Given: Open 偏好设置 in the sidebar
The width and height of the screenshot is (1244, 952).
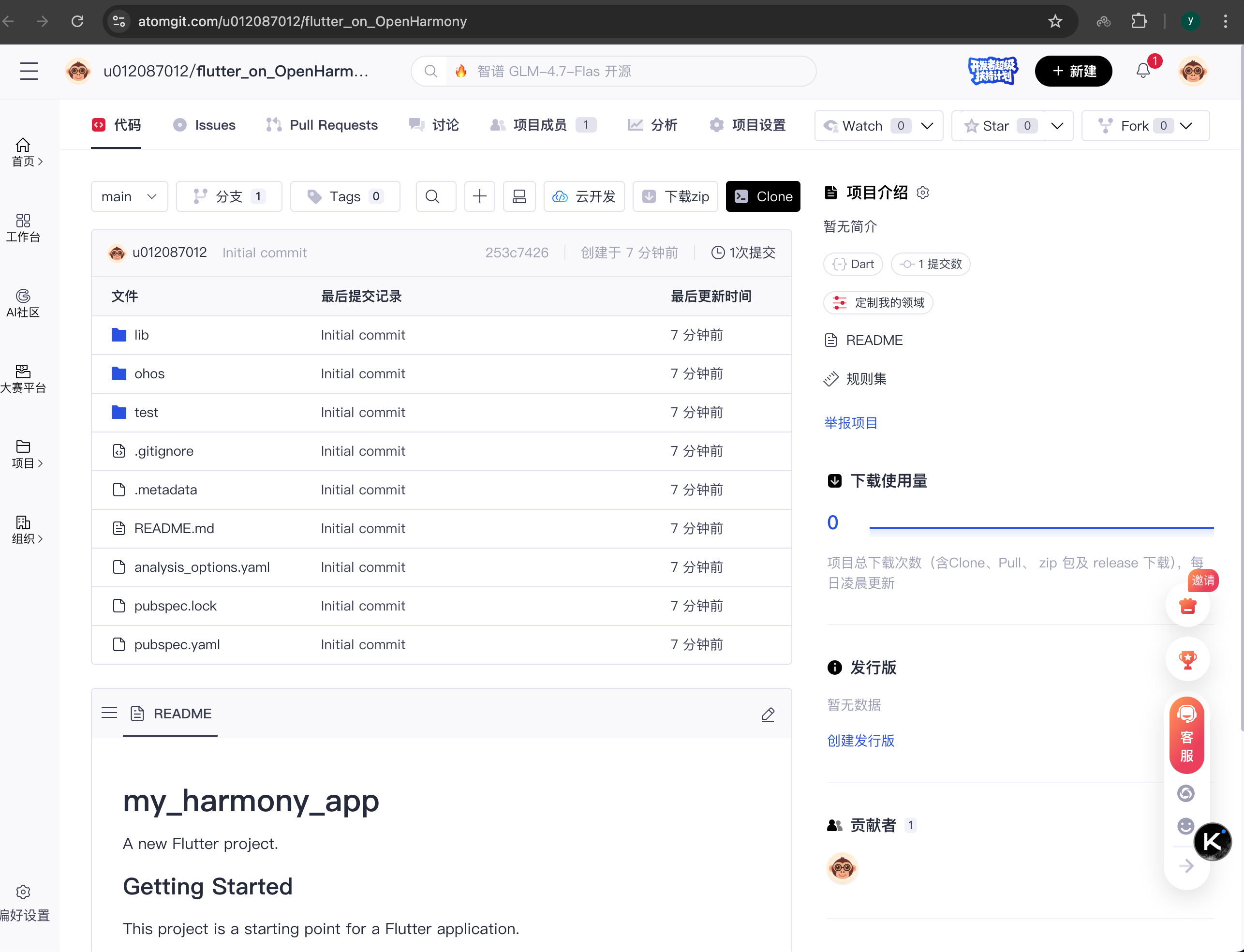Looking at the screenshot, I should tap(24, 903).
